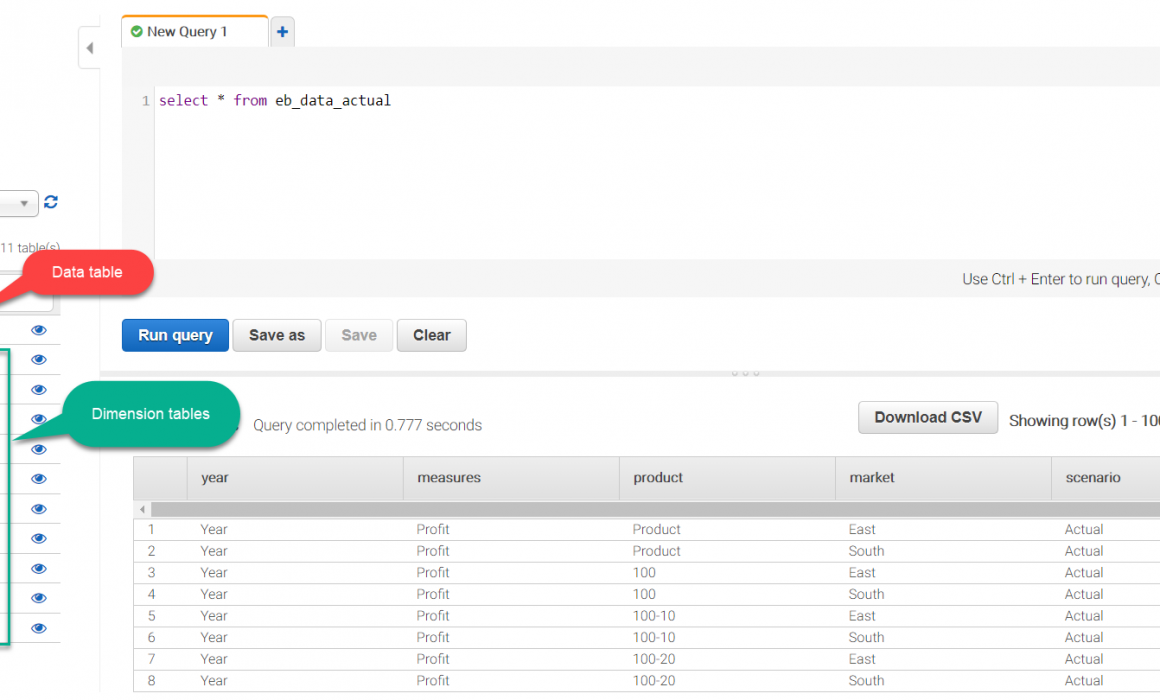Run the query with Run query button
The width and height of the screenshot is (1160, 700).
point(175,335)
